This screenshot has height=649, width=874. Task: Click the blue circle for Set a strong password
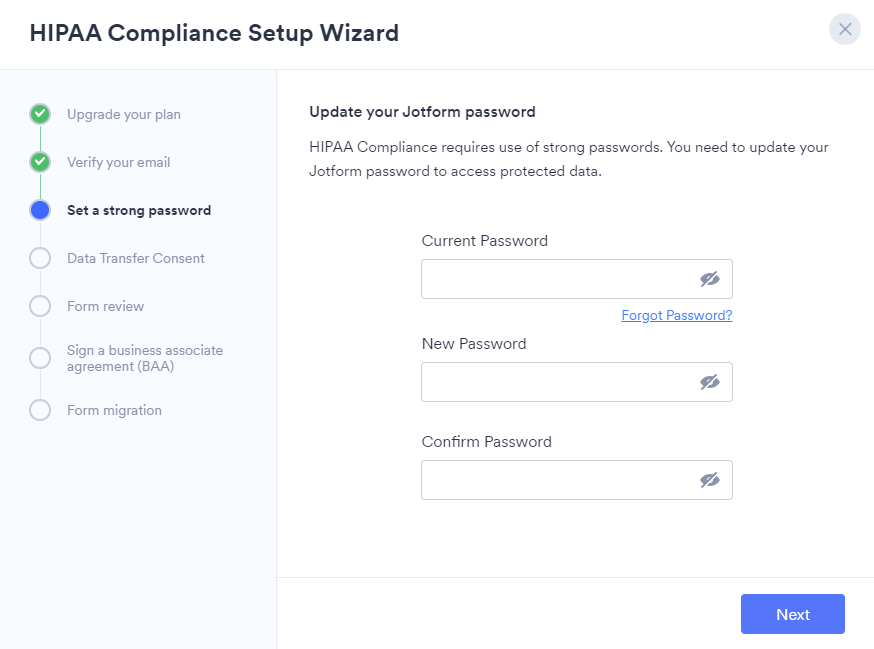40,210
